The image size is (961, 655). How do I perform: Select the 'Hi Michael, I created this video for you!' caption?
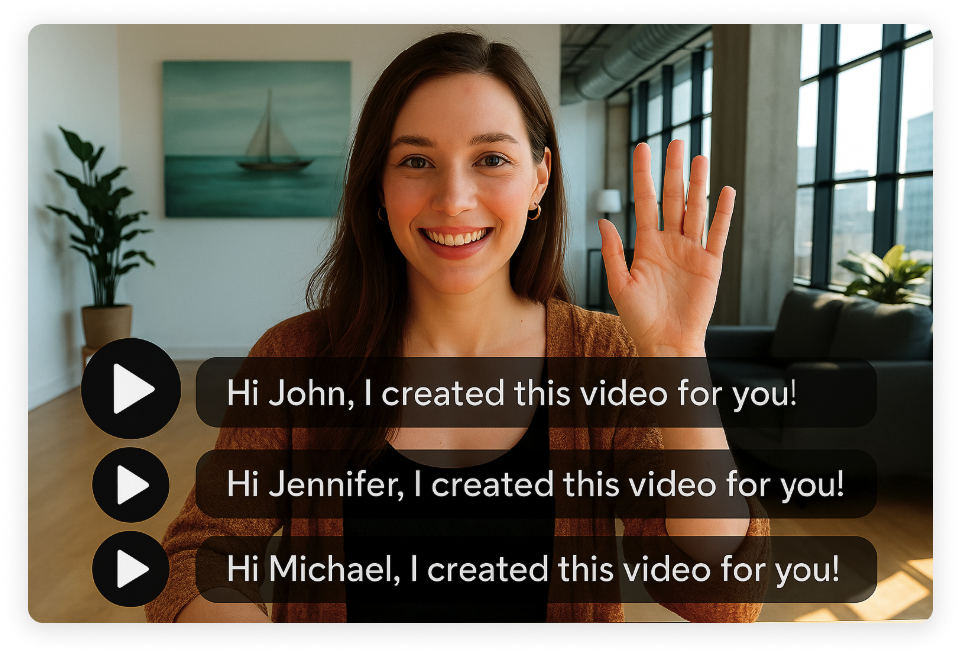tap(536, 569)
